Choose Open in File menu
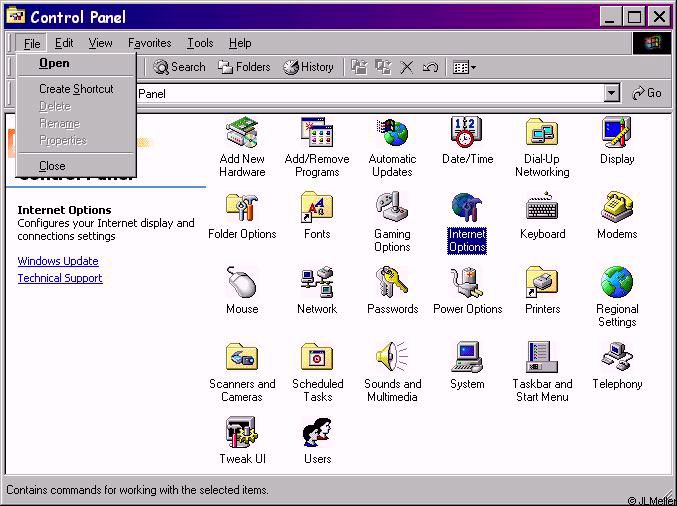Viewport: 677px width, 506px height. point(76,63)
